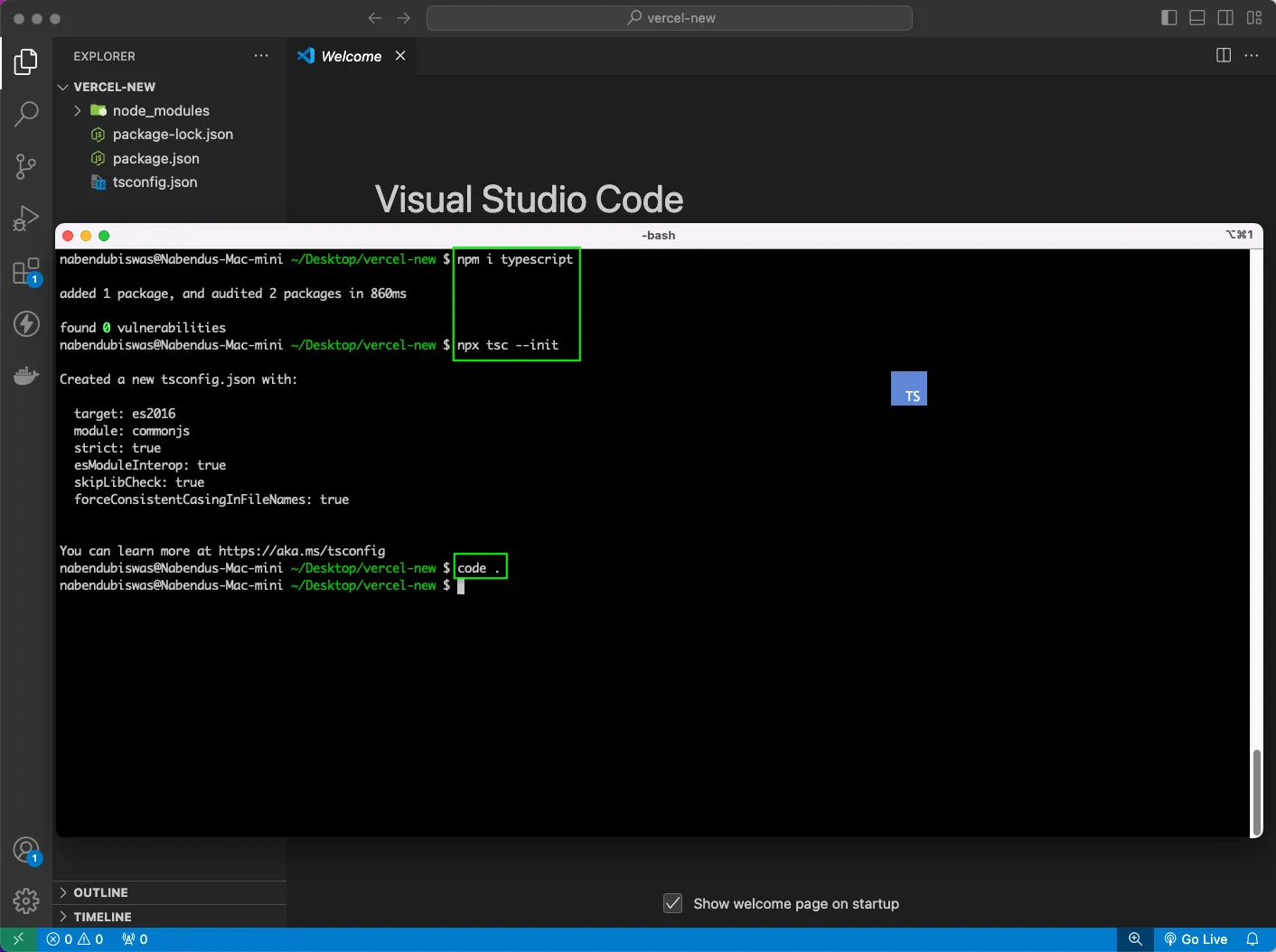Toggle the Panel layout icon
Screen dimensions: 1276x952
pyautogui.click(x=1197, y=18)
